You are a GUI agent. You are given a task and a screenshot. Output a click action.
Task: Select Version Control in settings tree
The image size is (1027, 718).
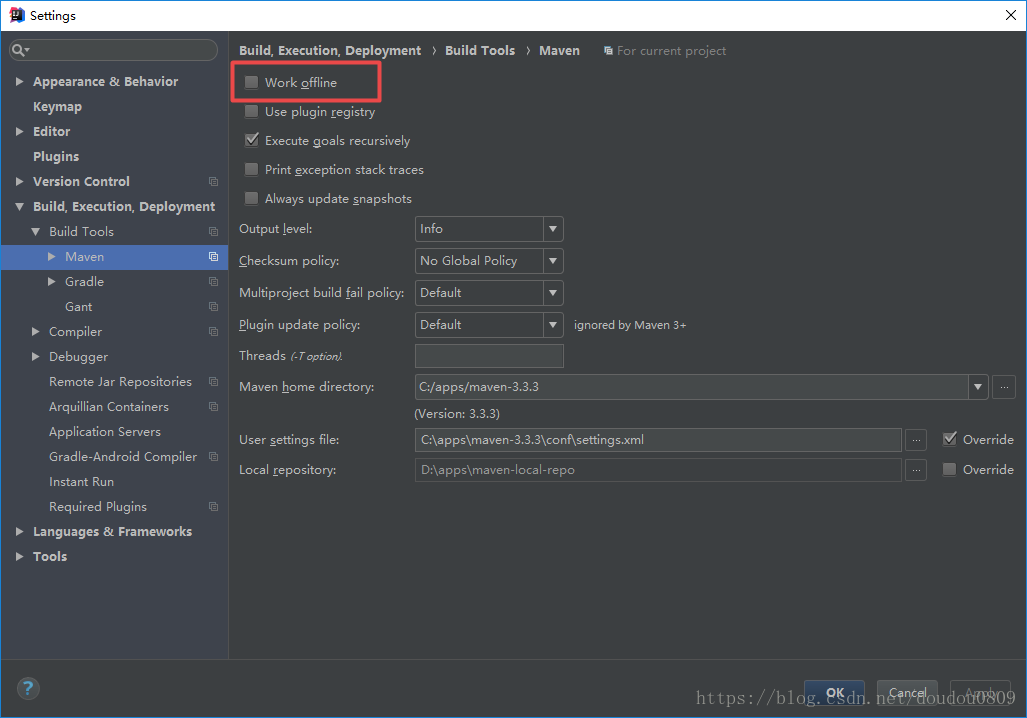(81, 181)
